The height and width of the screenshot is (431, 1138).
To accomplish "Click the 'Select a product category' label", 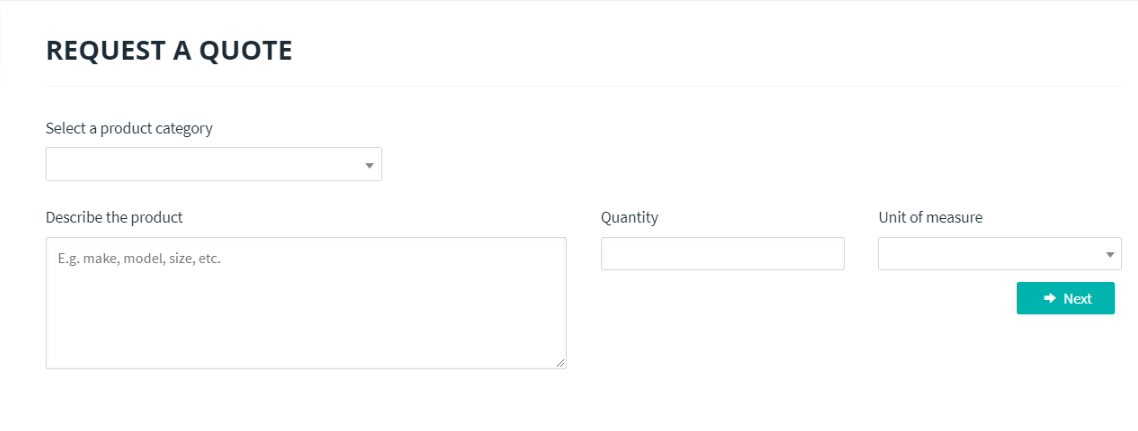I will point(129,128).
